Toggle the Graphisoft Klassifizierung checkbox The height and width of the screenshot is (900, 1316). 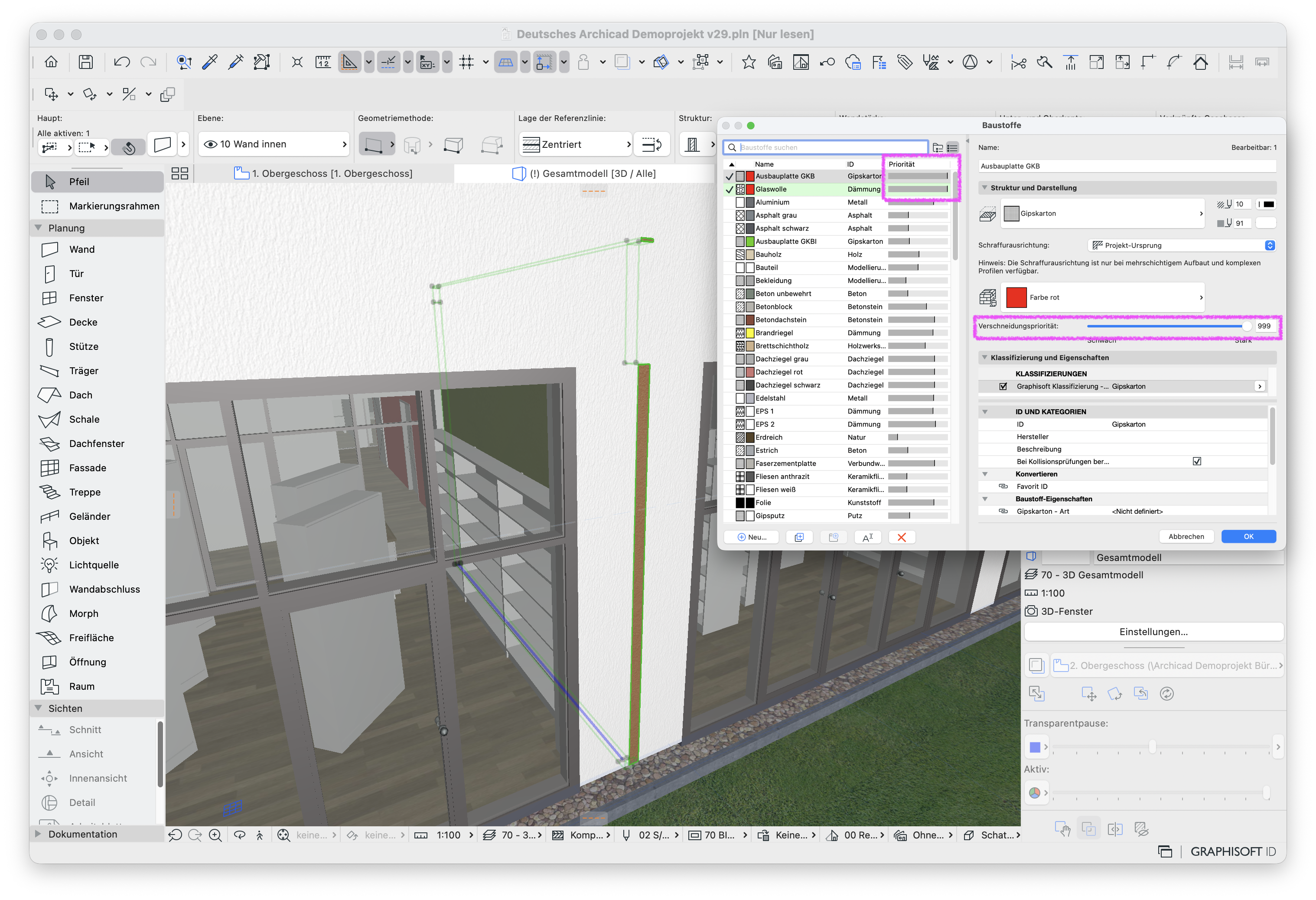click(x=1003, y=386)
